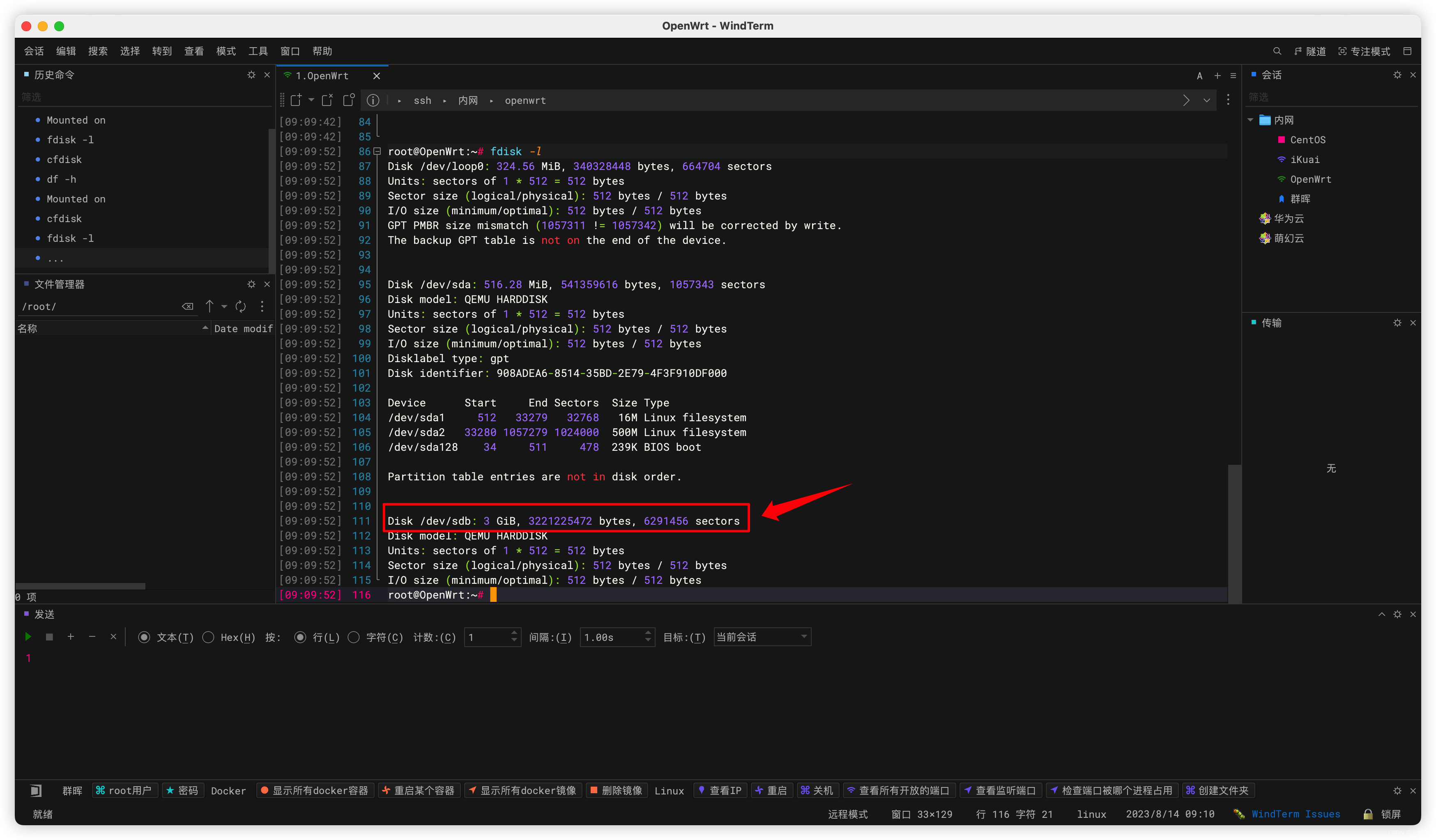Go up one directory in file manager
The height and width of the screenshot is (840, 1436).
tap(209, 306)
